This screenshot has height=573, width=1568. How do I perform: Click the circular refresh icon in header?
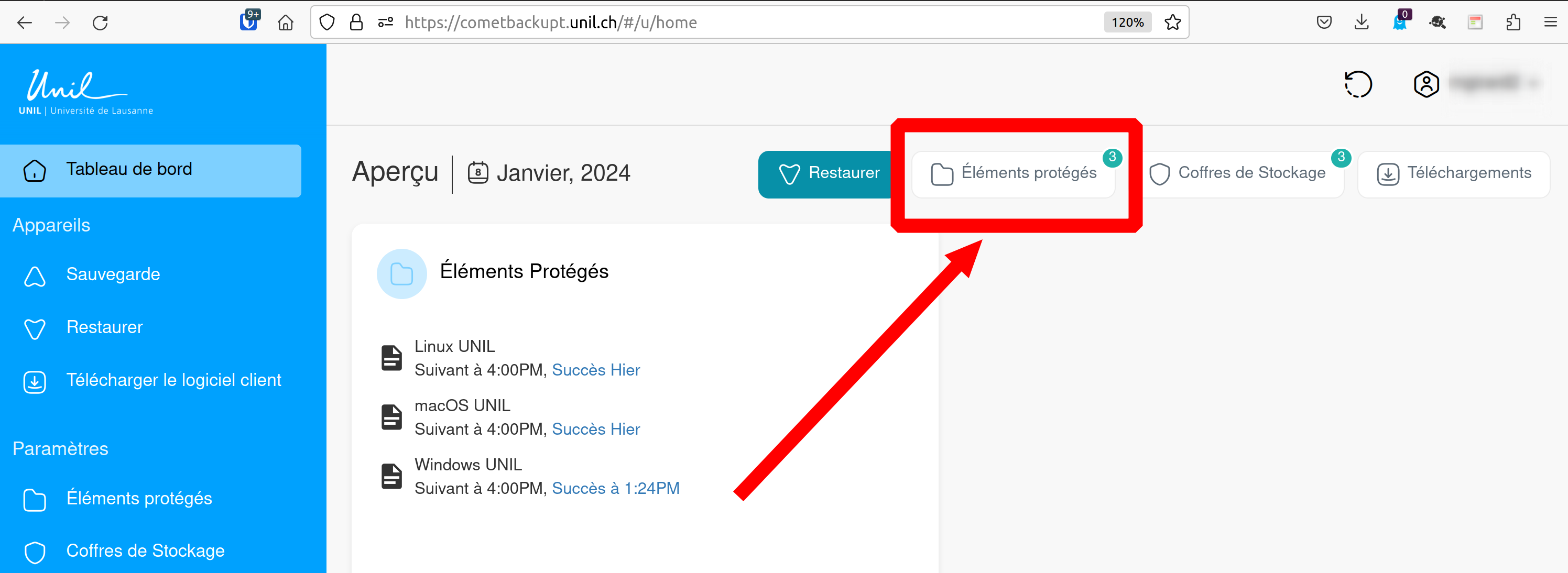point(1358,84)
